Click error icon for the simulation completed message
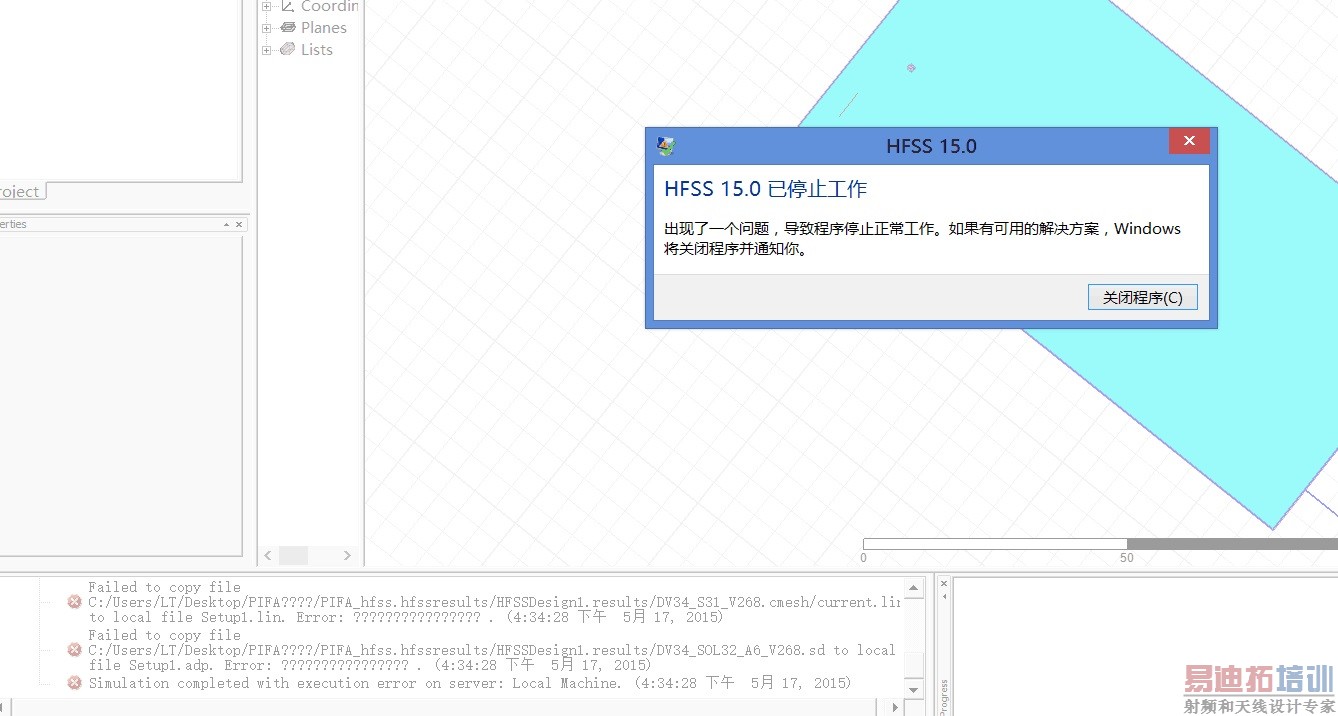This screenshot has height=716, width=1338. click(x=74, y=683)
